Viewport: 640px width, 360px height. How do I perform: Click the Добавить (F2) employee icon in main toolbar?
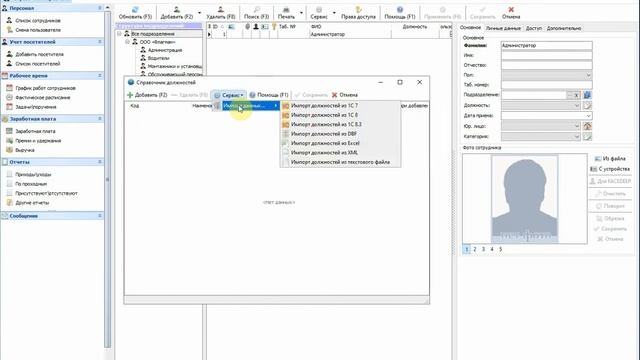click(x=177, y=10)
